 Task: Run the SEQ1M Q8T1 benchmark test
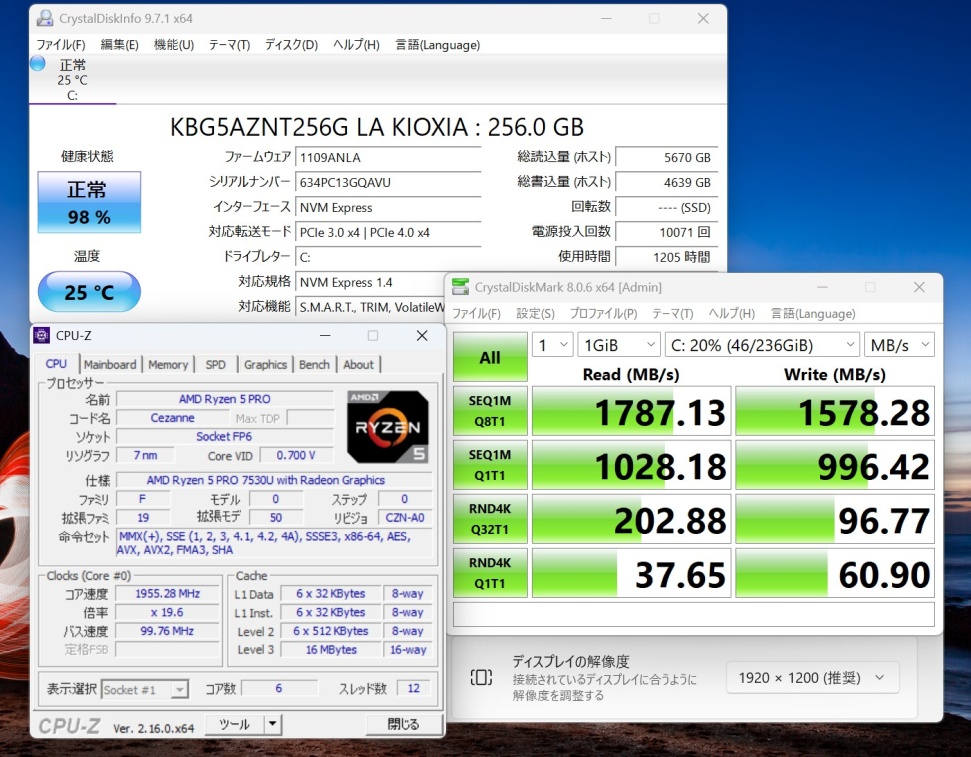(490, 410)
